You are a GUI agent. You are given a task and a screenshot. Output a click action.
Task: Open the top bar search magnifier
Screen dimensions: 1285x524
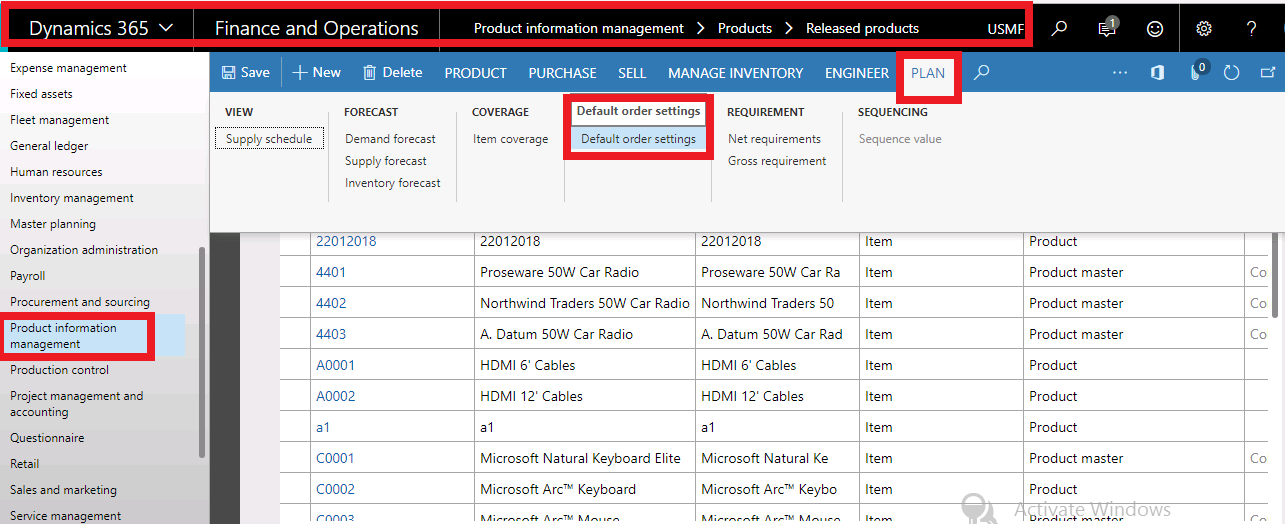[x=1058, y=29]
